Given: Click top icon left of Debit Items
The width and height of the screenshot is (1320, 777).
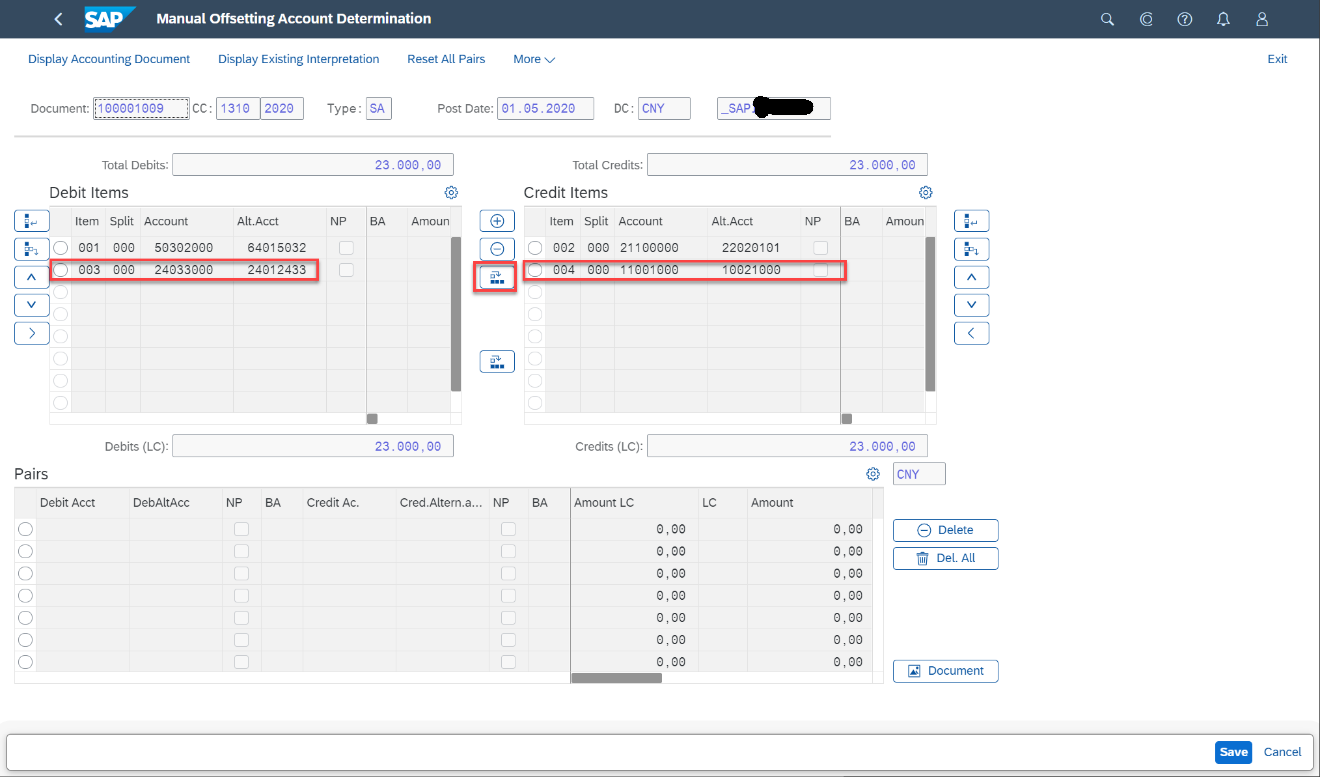Looking at the screenshot, I should coord(31,221).
